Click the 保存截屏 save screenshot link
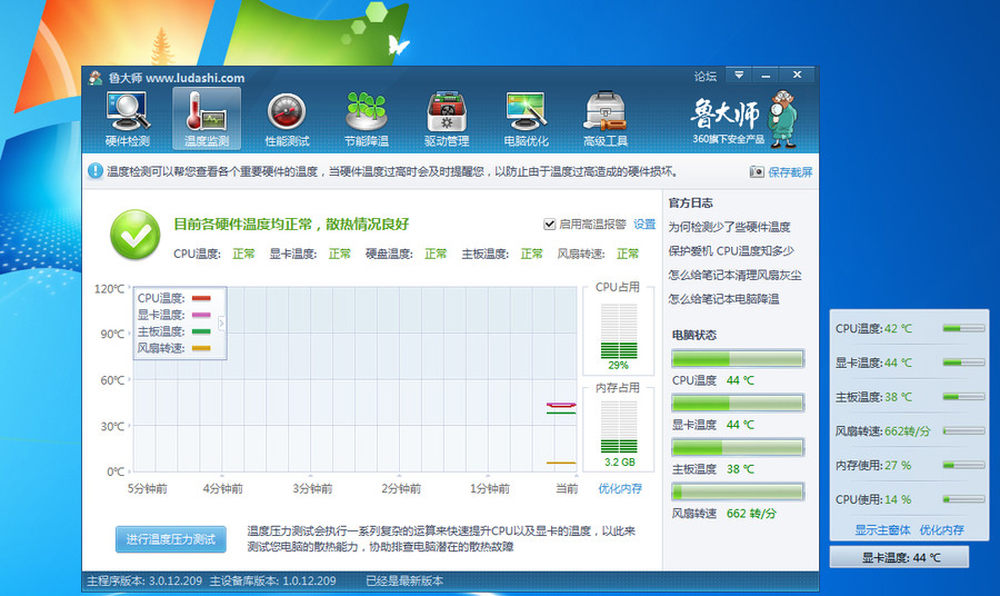This screenshot has height=596, width=1000. click(x=790, y=172)
